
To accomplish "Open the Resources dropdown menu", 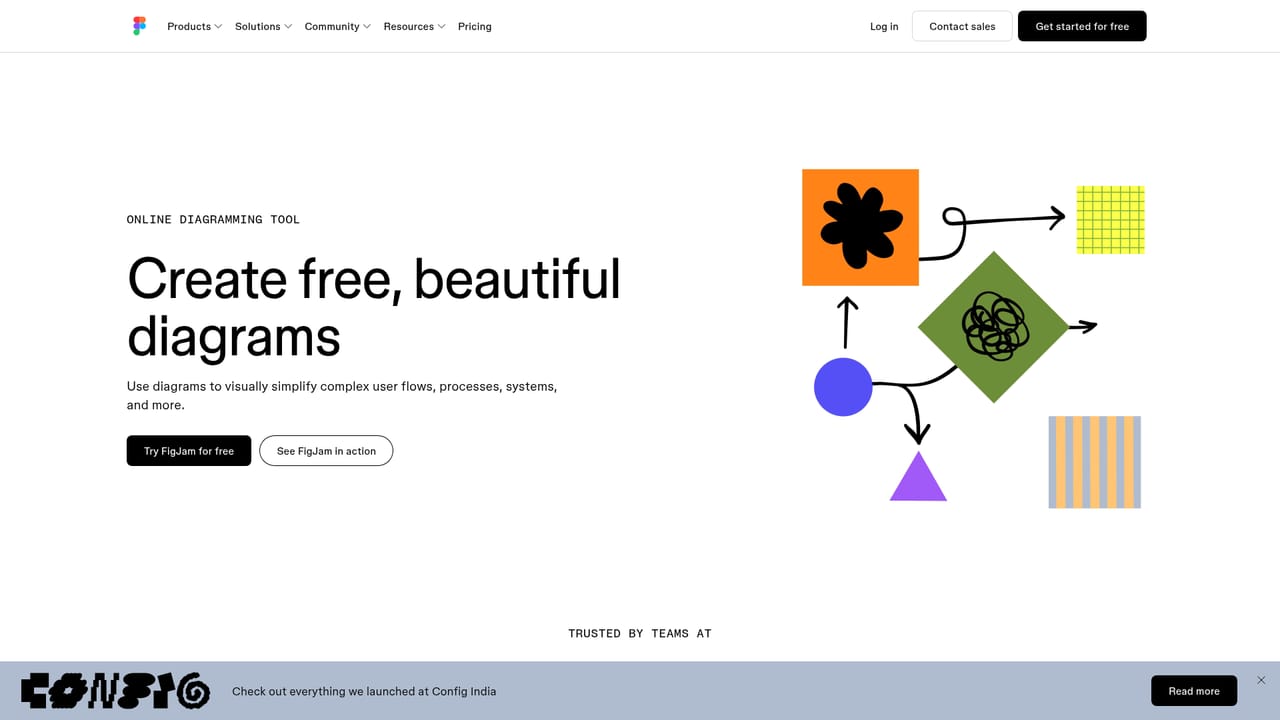I will click(x=415, y=26).
